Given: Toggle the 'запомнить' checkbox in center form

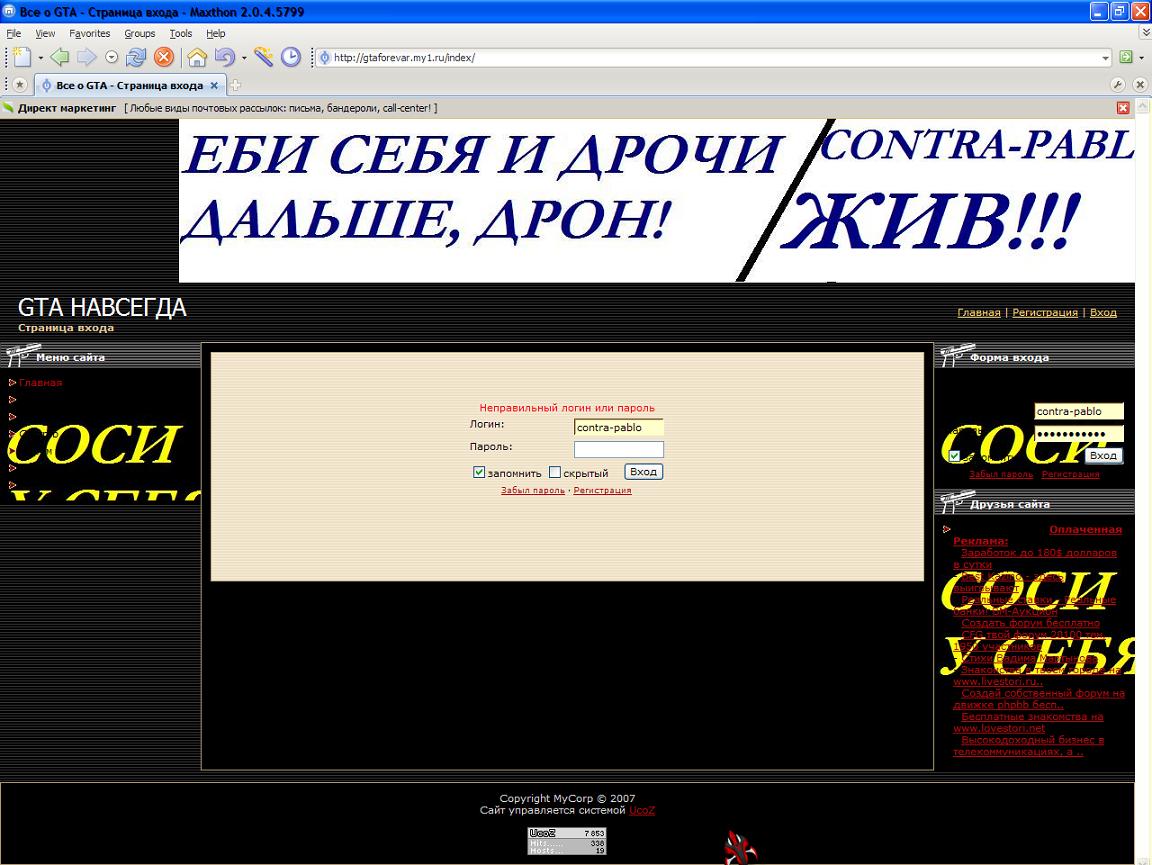Looking at the screenshot, I should 479,473.
